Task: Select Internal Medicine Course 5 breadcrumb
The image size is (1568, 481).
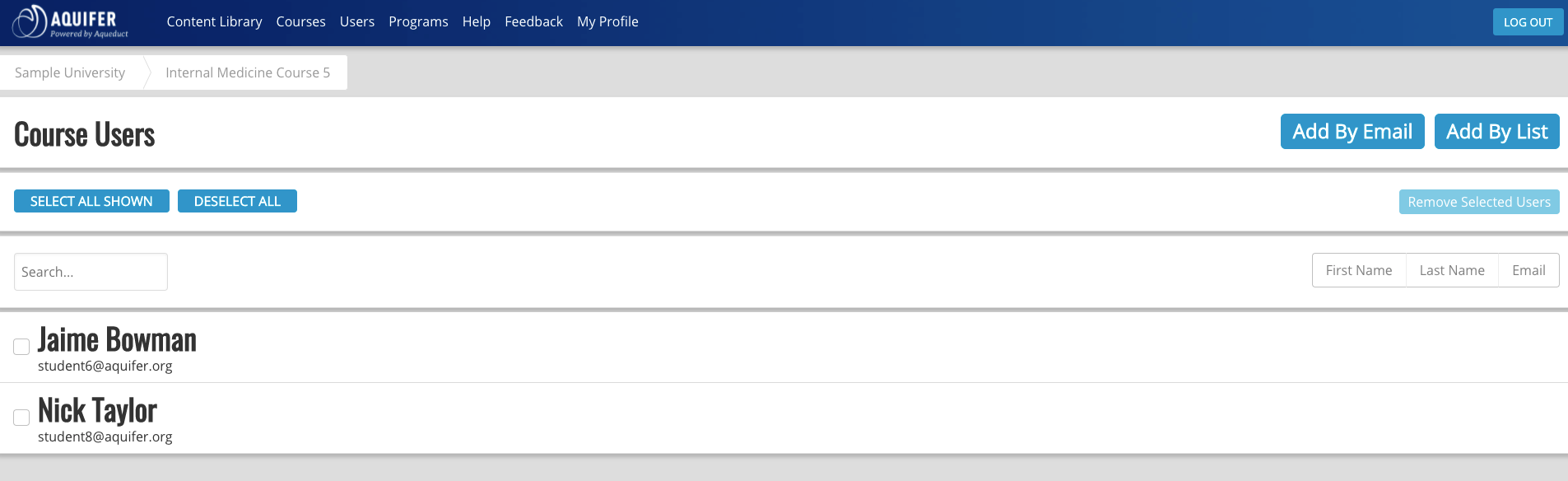Action: [x=248, y=72]
